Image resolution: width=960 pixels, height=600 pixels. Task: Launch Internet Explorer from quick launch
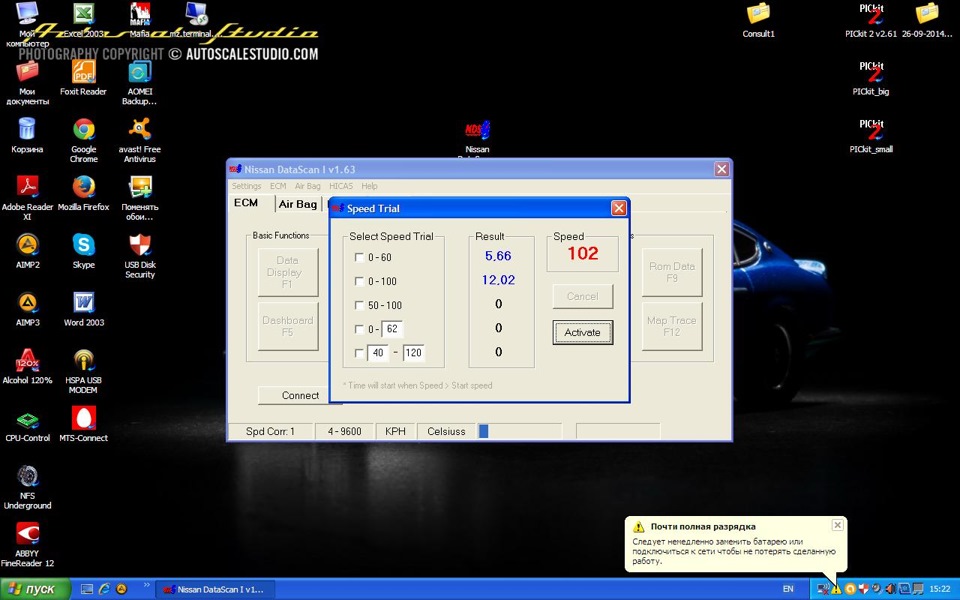coord(105,589)
